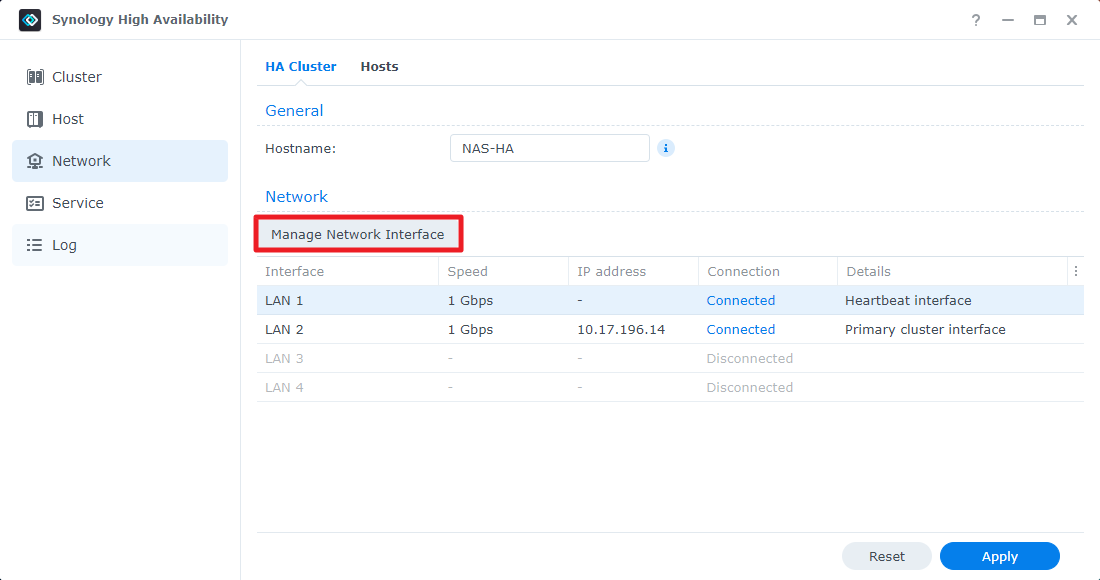This screenshot has width=1100, height=580.
Task: Edit the NAS-HA hostname field
Action: [x=549, y=147]
